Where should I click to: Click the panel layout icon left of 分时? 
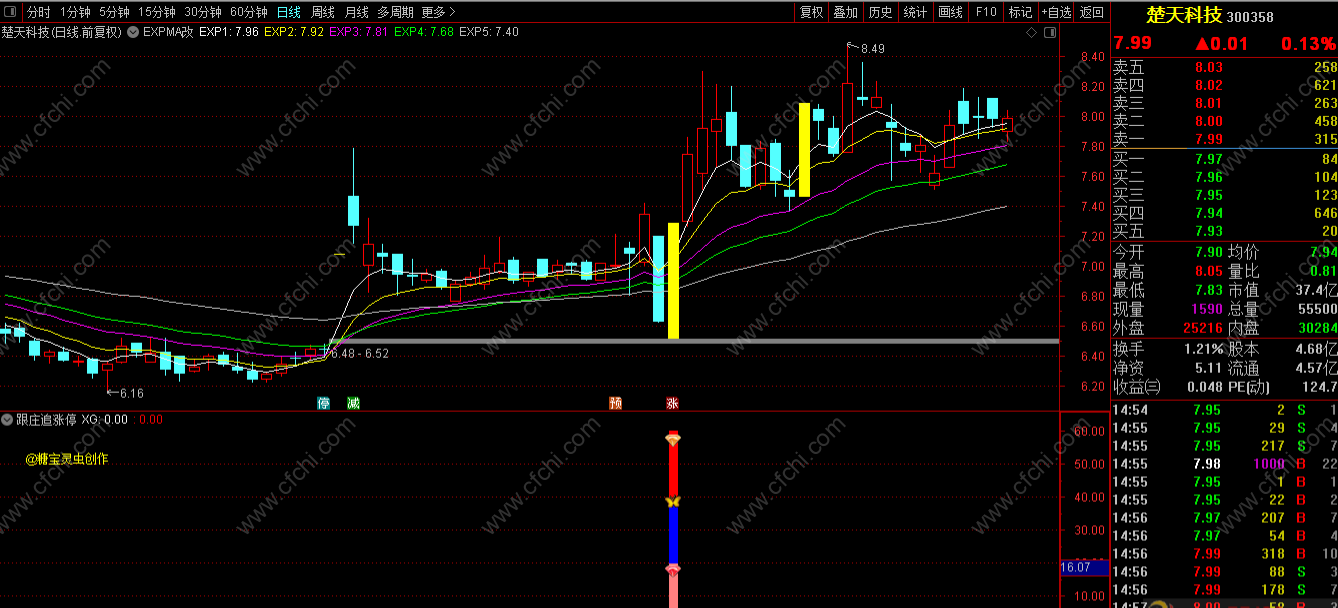[x=11, y=12]
